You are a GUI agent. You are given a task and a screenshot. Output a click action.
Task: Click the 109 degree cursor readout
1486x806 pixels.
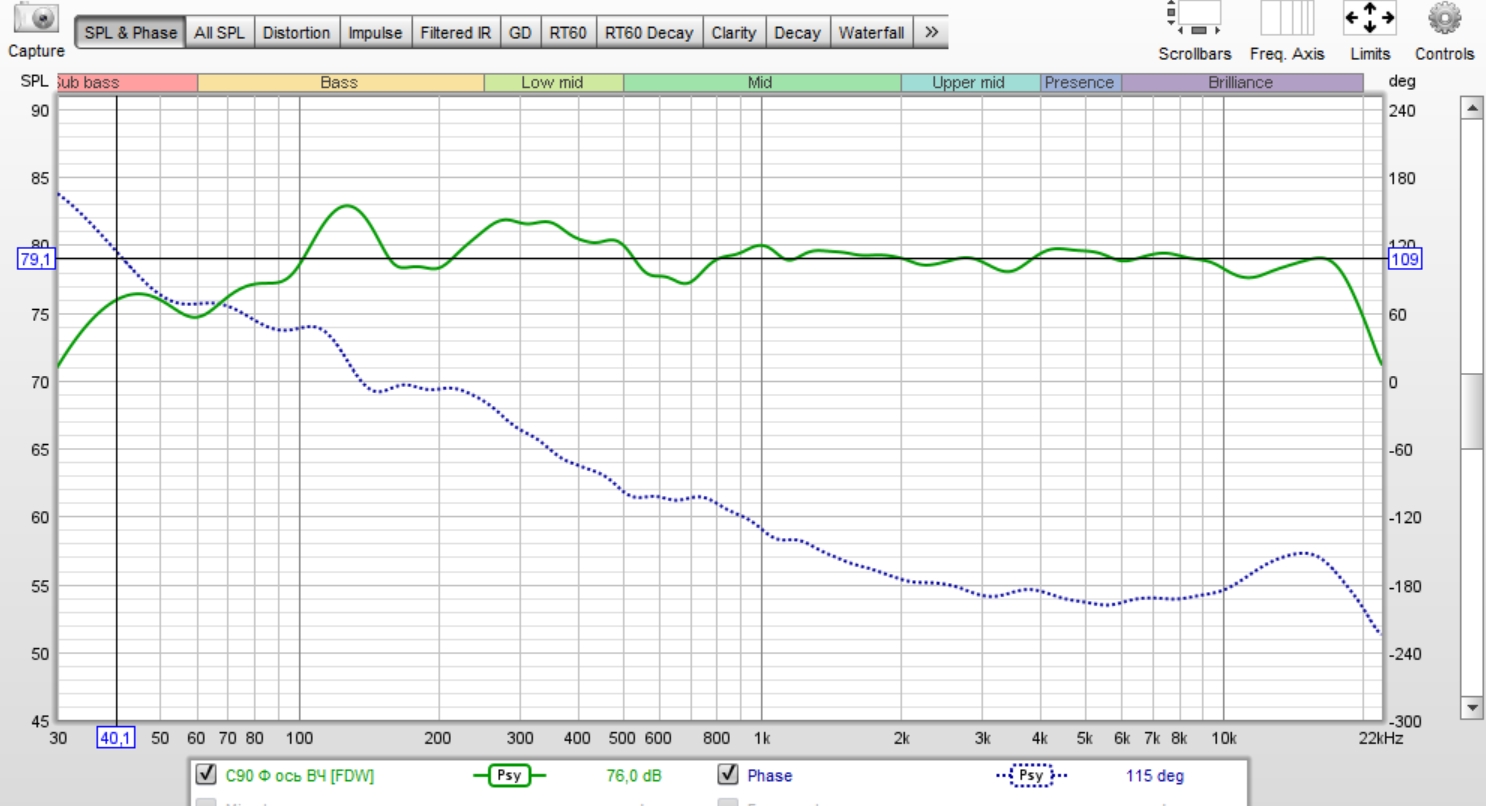point(1404,260)
